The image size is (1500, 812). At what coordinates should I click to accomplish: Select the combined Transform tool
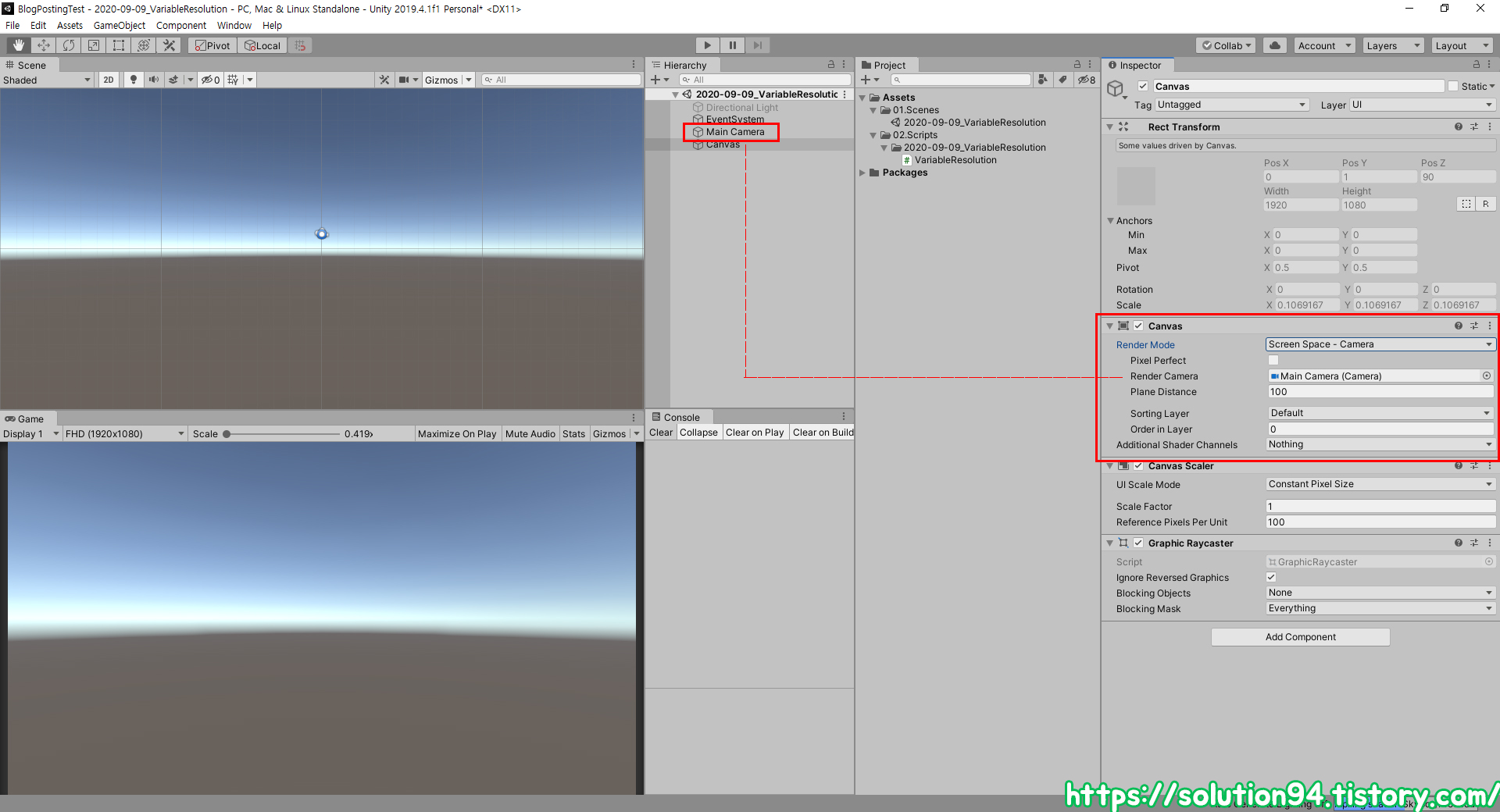(144, 45)
